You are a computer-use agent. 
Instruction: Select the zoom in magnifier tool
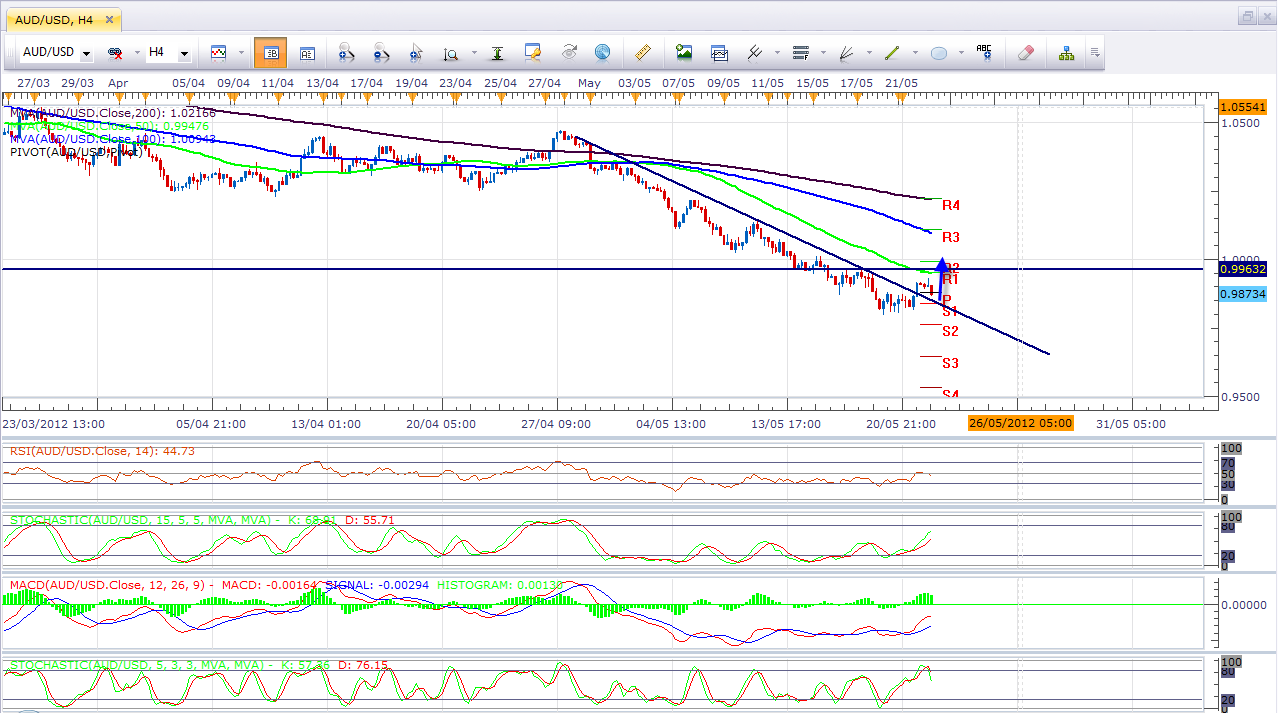[347, 52]
